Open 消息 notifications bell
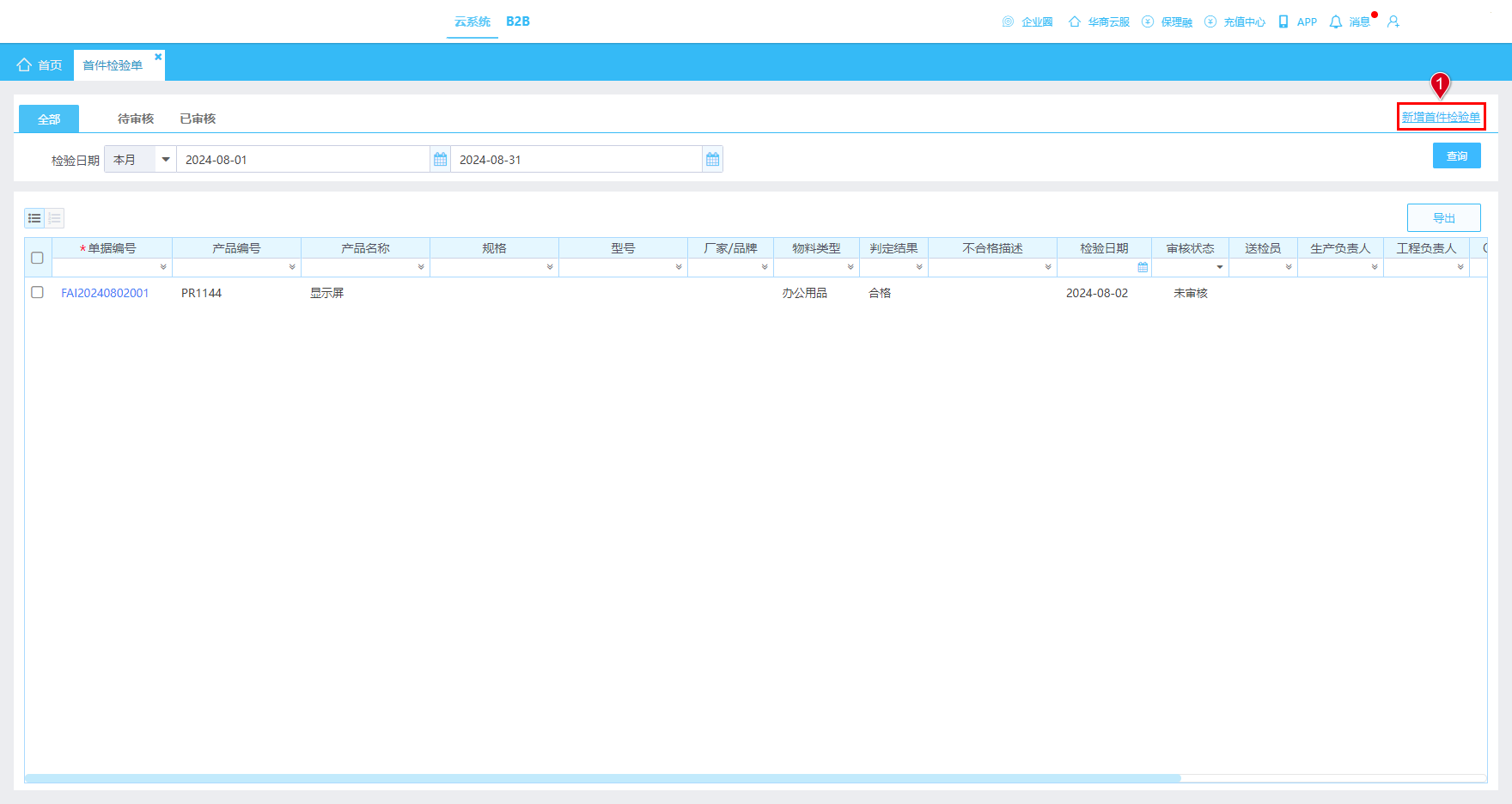This screenshot has width=1512, height=804. pos(1350,21)
